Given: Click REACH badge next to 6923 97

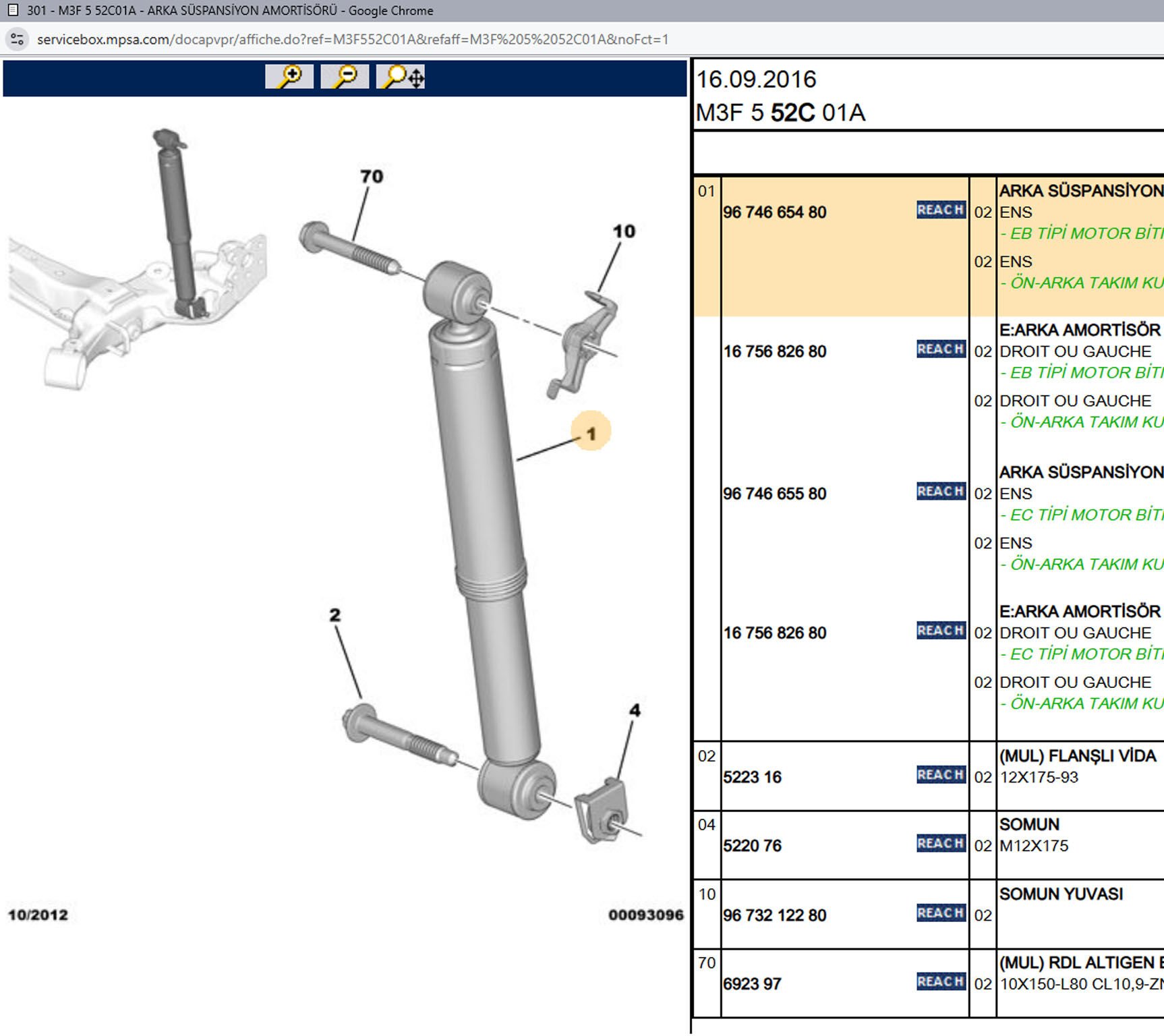Looking at the screenshot, I should [941, 982].
